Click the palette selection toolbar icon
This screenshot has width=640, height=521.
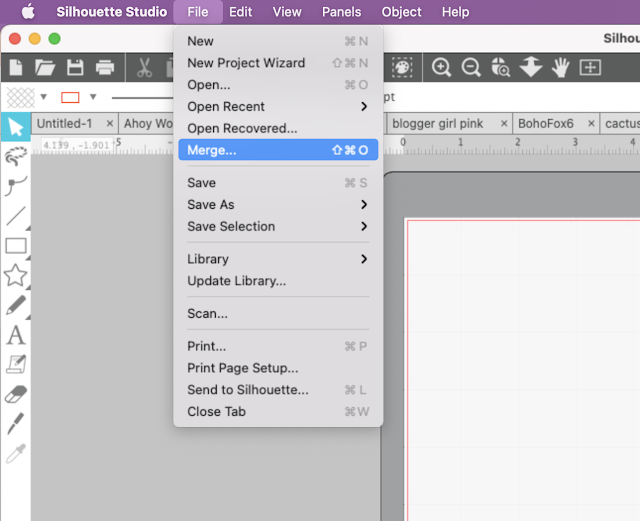(x=402, y=67)
